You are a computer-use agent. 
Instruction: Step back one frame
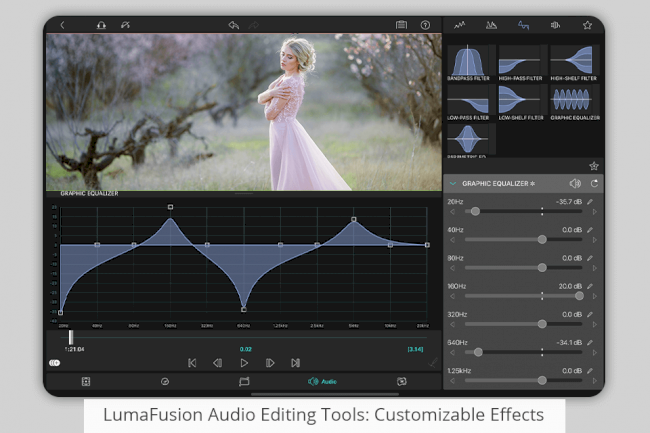pyautogui.click(x=218, y=363)
